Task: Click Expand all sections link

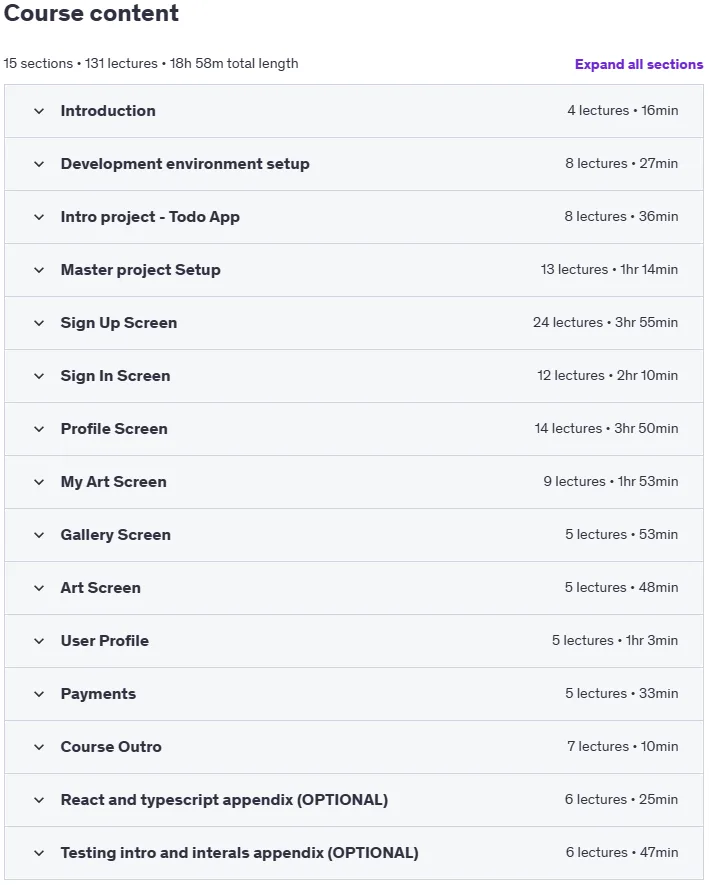Action: coord(639,64)
